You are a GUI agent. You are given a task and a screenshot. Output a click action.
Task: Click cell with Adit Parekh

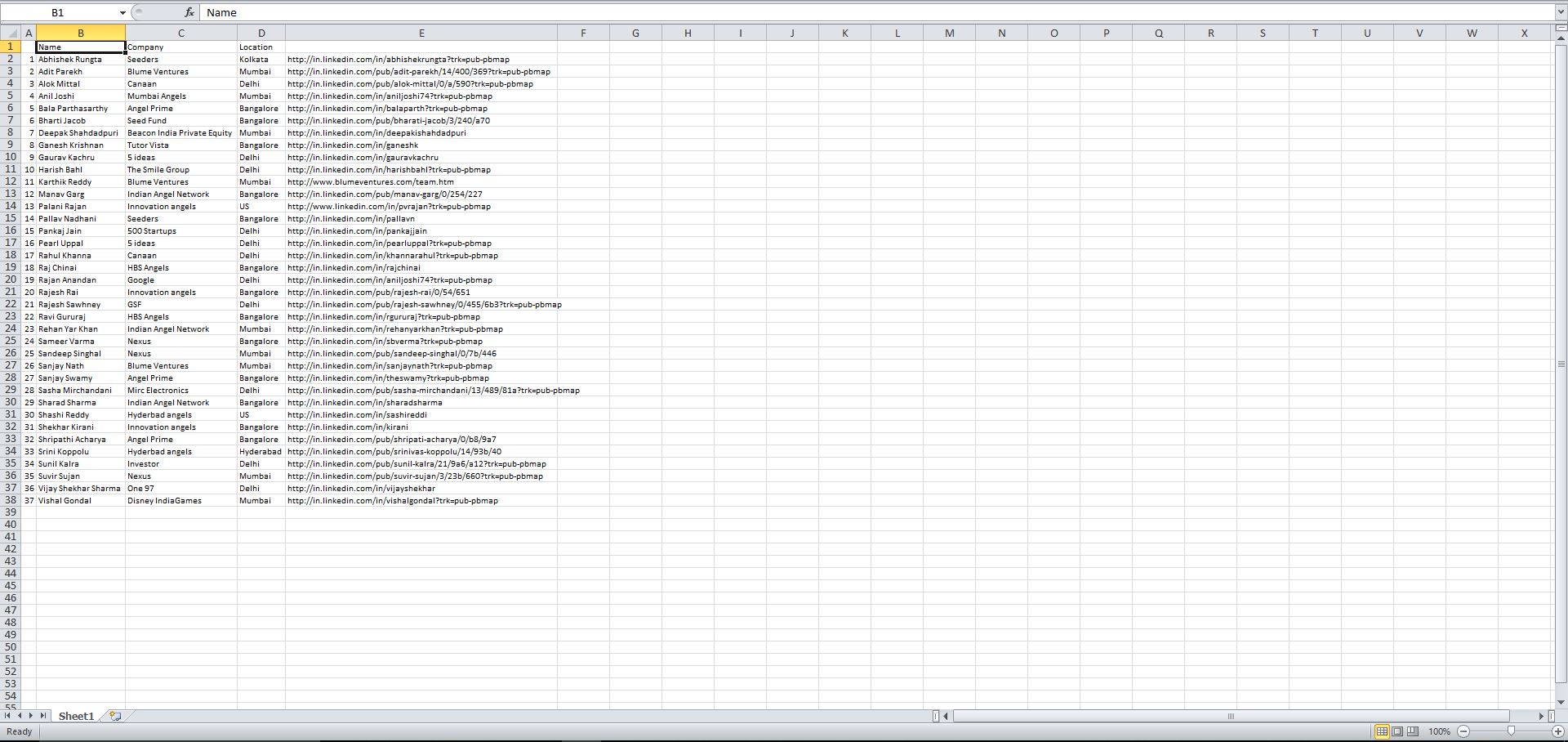81,71
